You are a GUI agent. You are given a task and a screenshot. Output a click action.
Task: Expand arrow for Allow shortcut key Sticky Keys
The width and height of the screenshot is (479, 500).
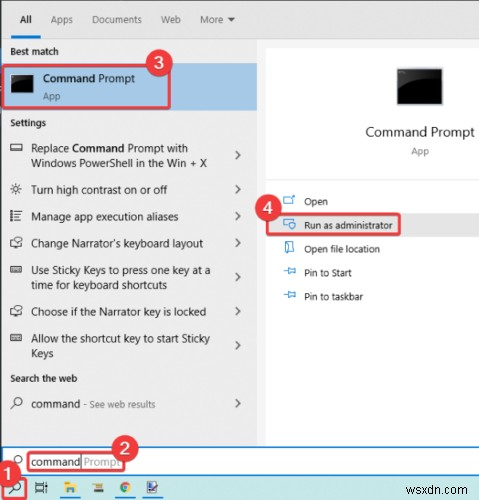tap(237, 345)
